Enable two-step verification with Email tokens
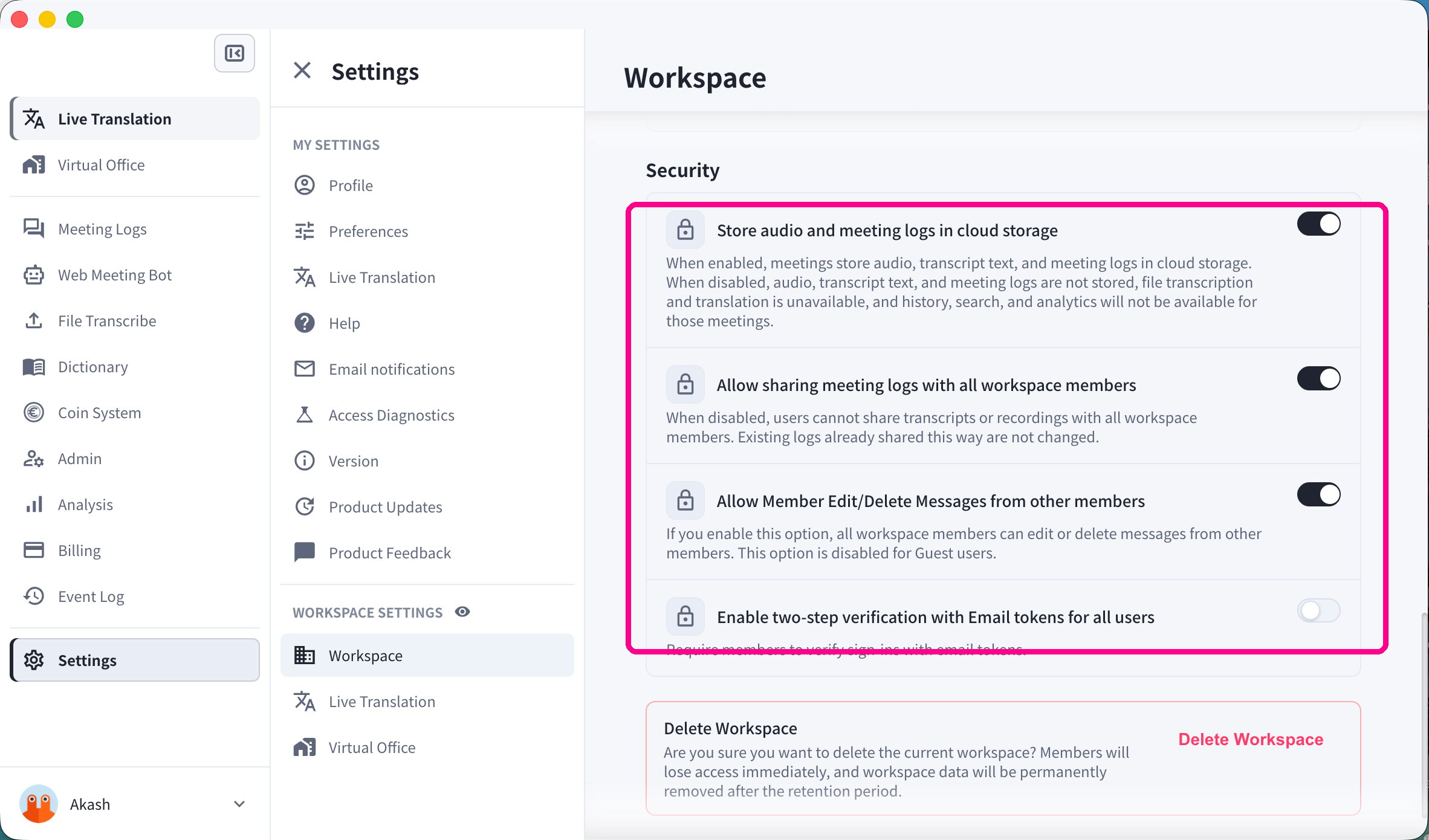 [1319, 611]
